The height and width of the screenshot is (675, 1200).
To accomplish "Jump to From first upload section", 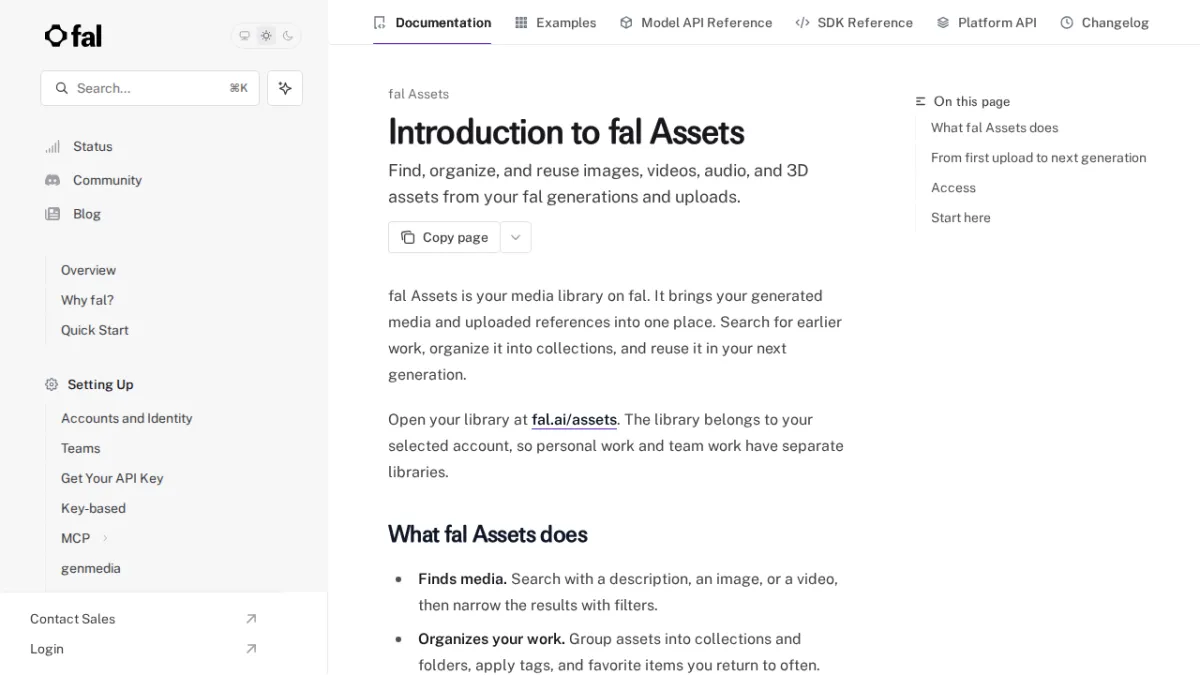I will [1038, 158].
